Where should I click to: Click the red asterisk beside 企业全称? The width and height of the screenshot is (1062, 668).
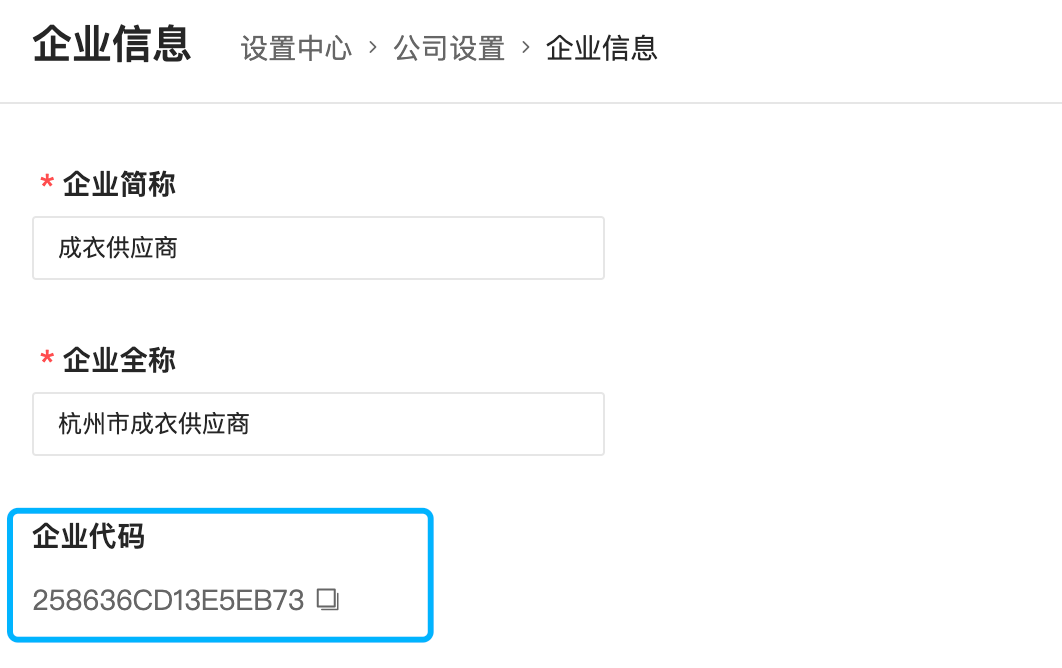pyautogui.click(x=47, y=360)
